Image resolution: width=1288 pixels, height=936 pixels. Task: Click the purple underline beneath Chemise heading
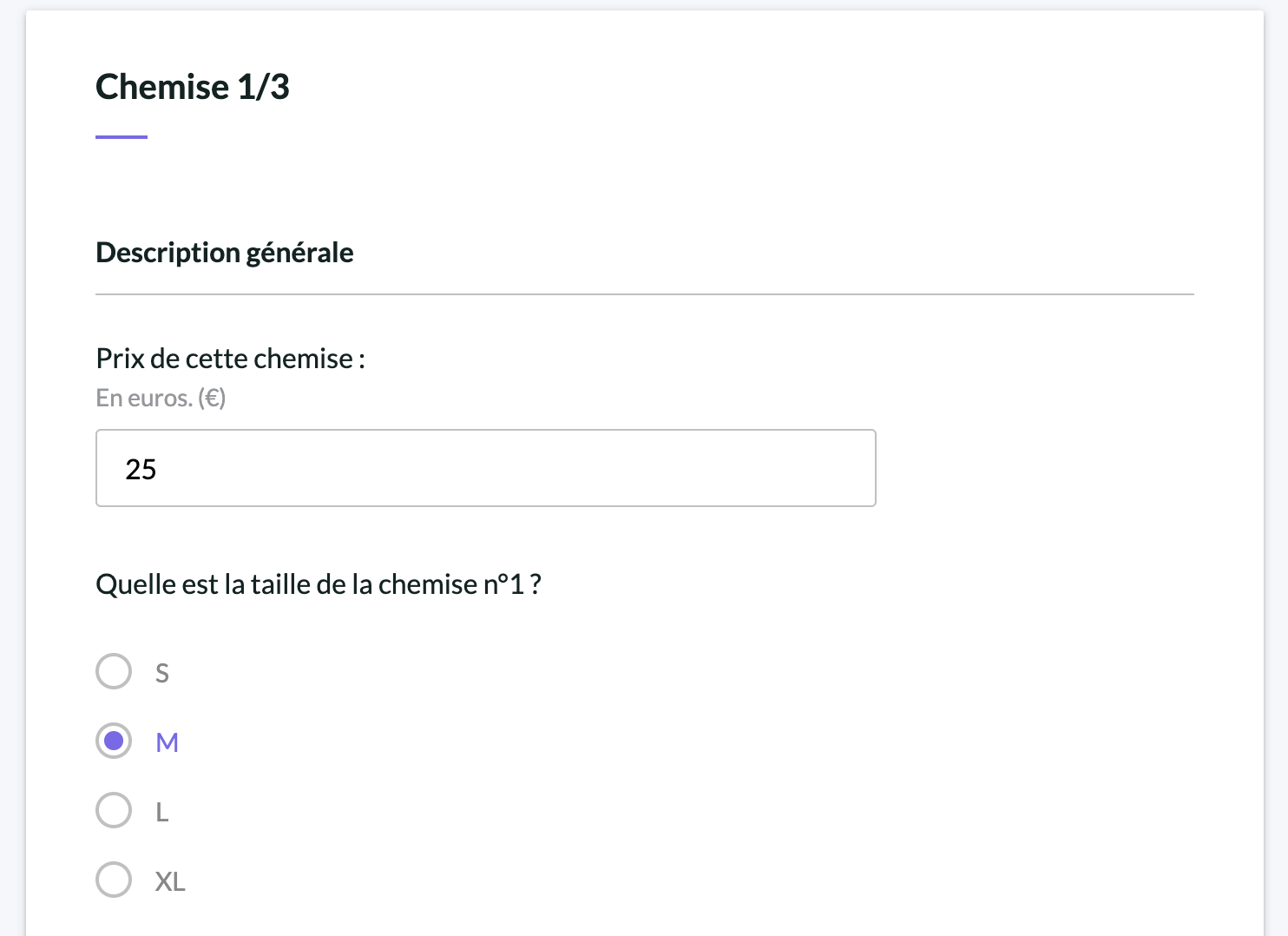click(x=122, y=136)
